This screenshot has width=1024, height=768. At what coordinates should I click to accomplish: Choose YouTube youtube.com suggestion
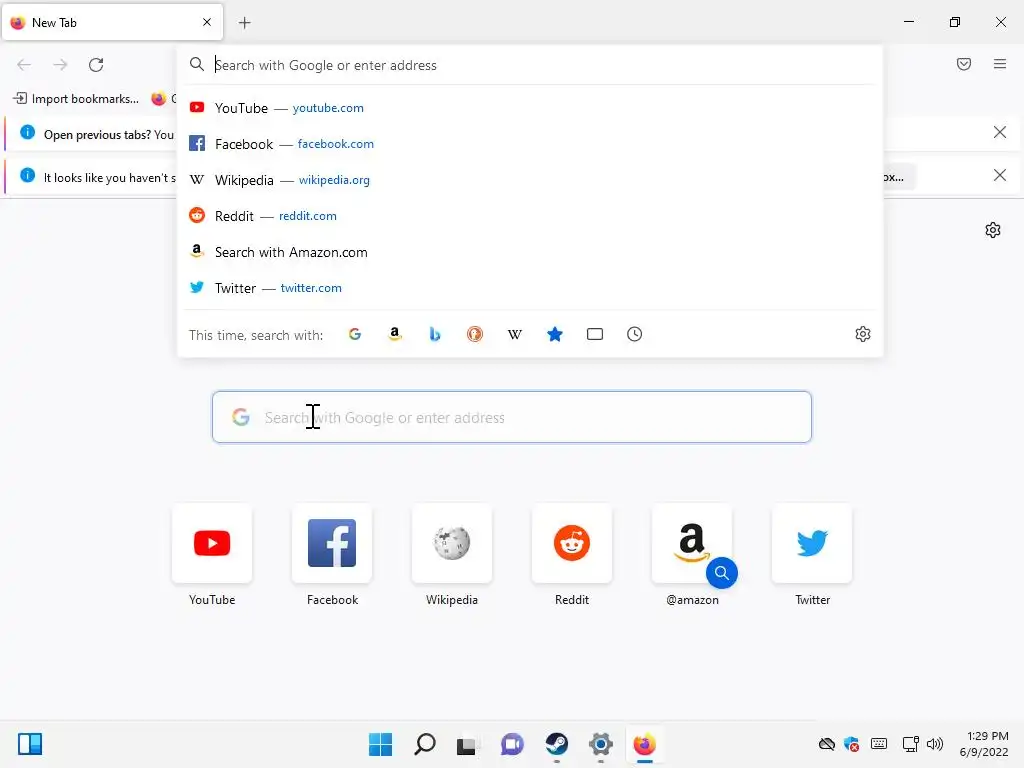[x=530, y=108]
